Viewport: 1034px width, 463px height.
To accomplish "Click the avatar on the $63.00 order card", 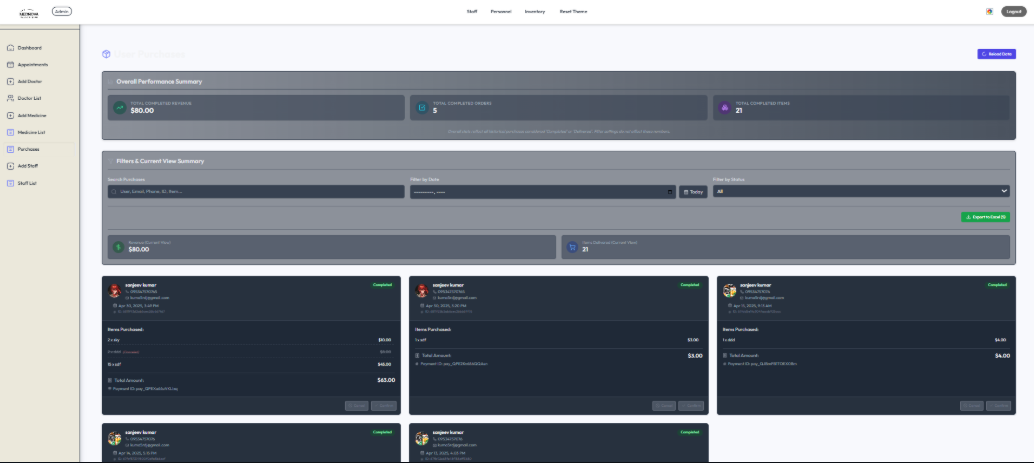I will tap(114, 291).
